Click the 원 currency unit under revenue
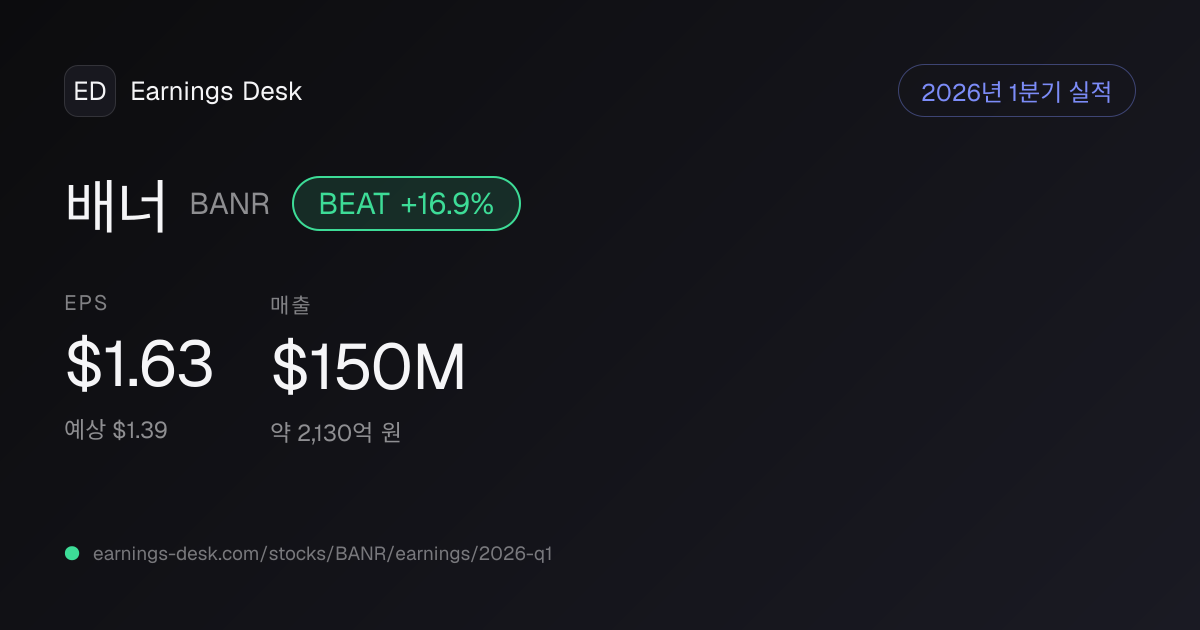 pos(391,433)
